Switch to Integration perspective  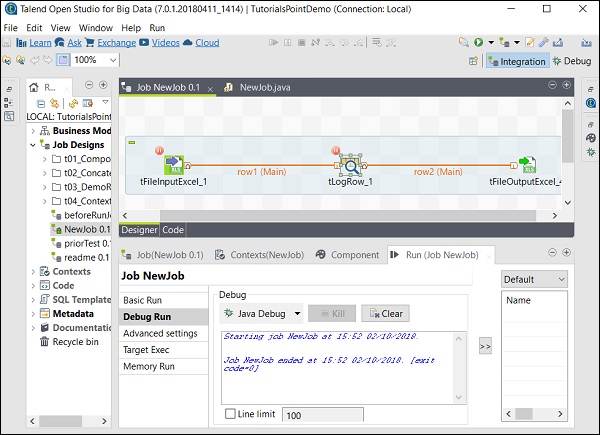tap(517, 61)
